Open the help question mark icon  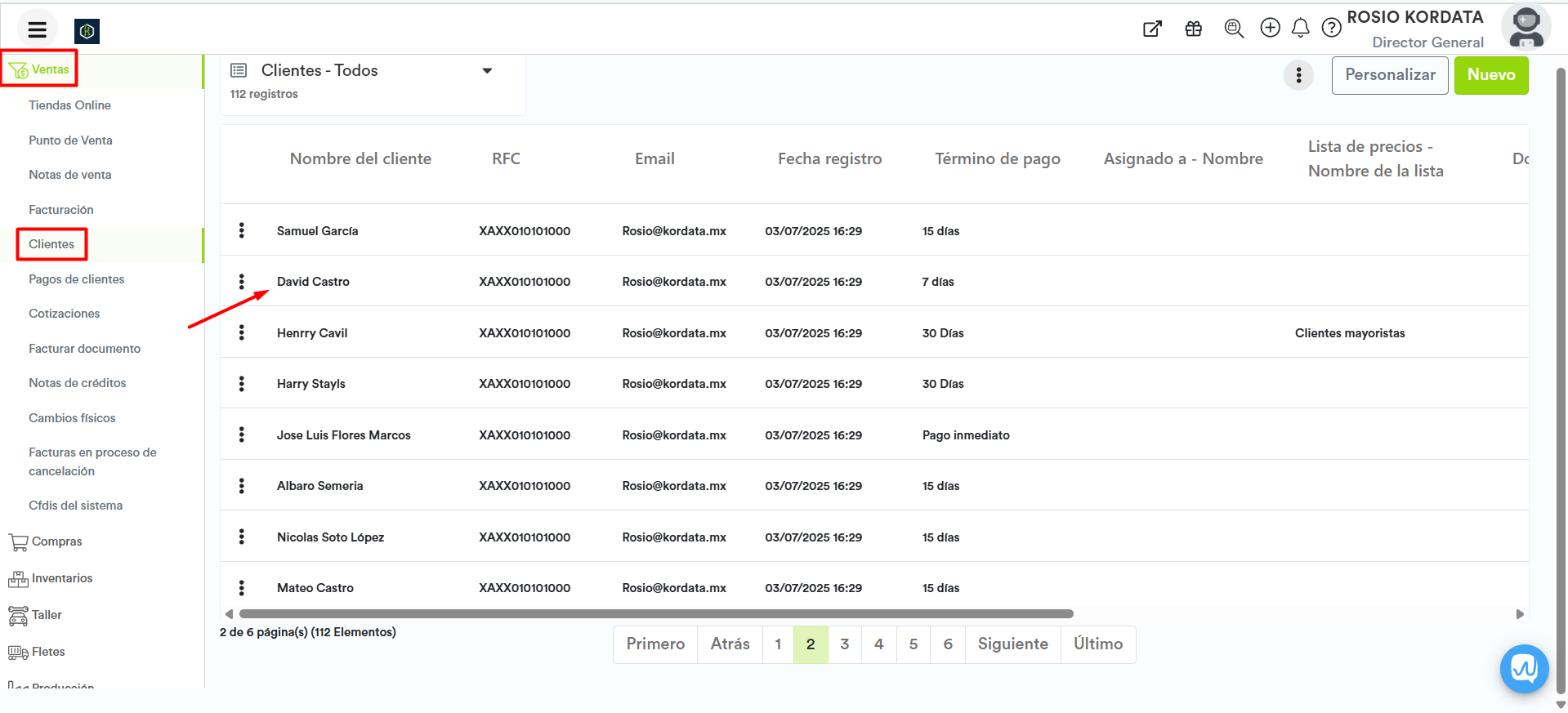(1331, 29)
